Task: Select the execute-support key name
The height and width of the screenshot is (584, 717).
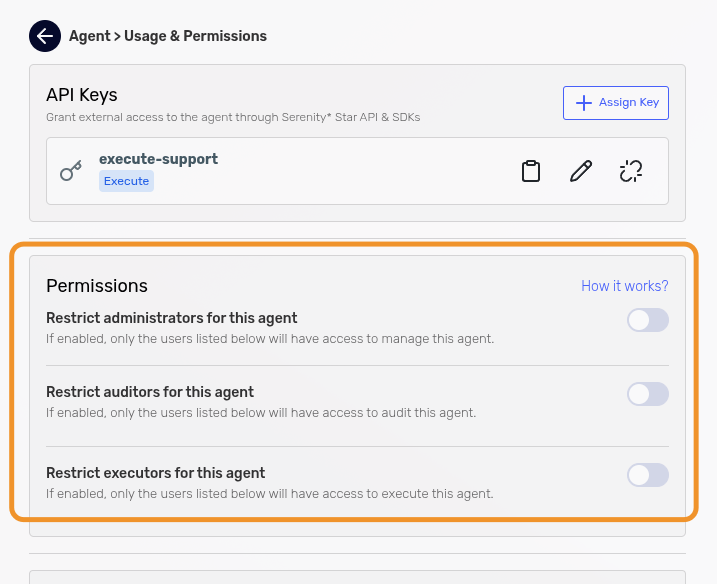Action: click(158, 159)
